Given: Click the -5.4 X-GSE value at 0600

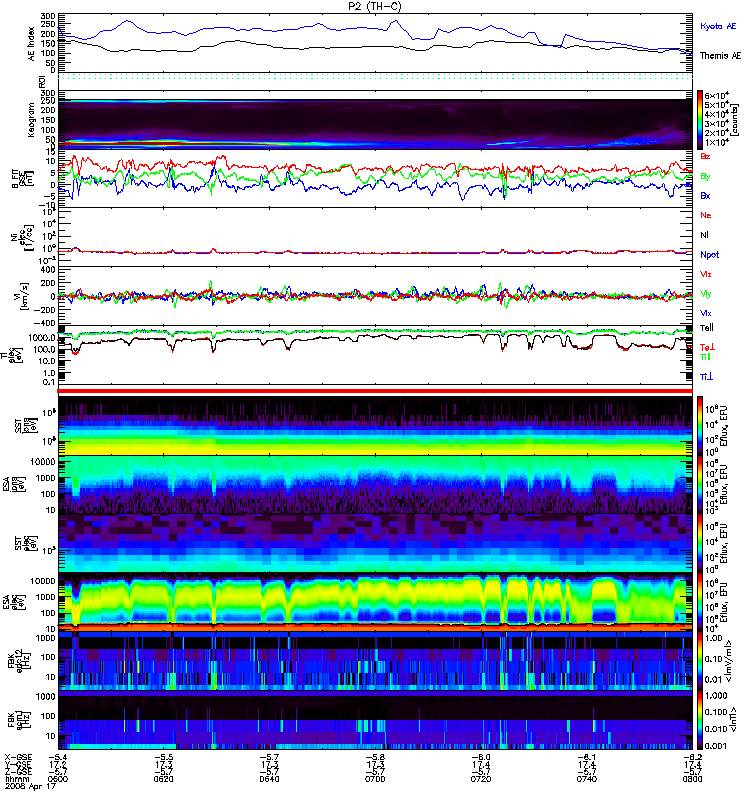Looking at the screenshot, I should [58, 758].
